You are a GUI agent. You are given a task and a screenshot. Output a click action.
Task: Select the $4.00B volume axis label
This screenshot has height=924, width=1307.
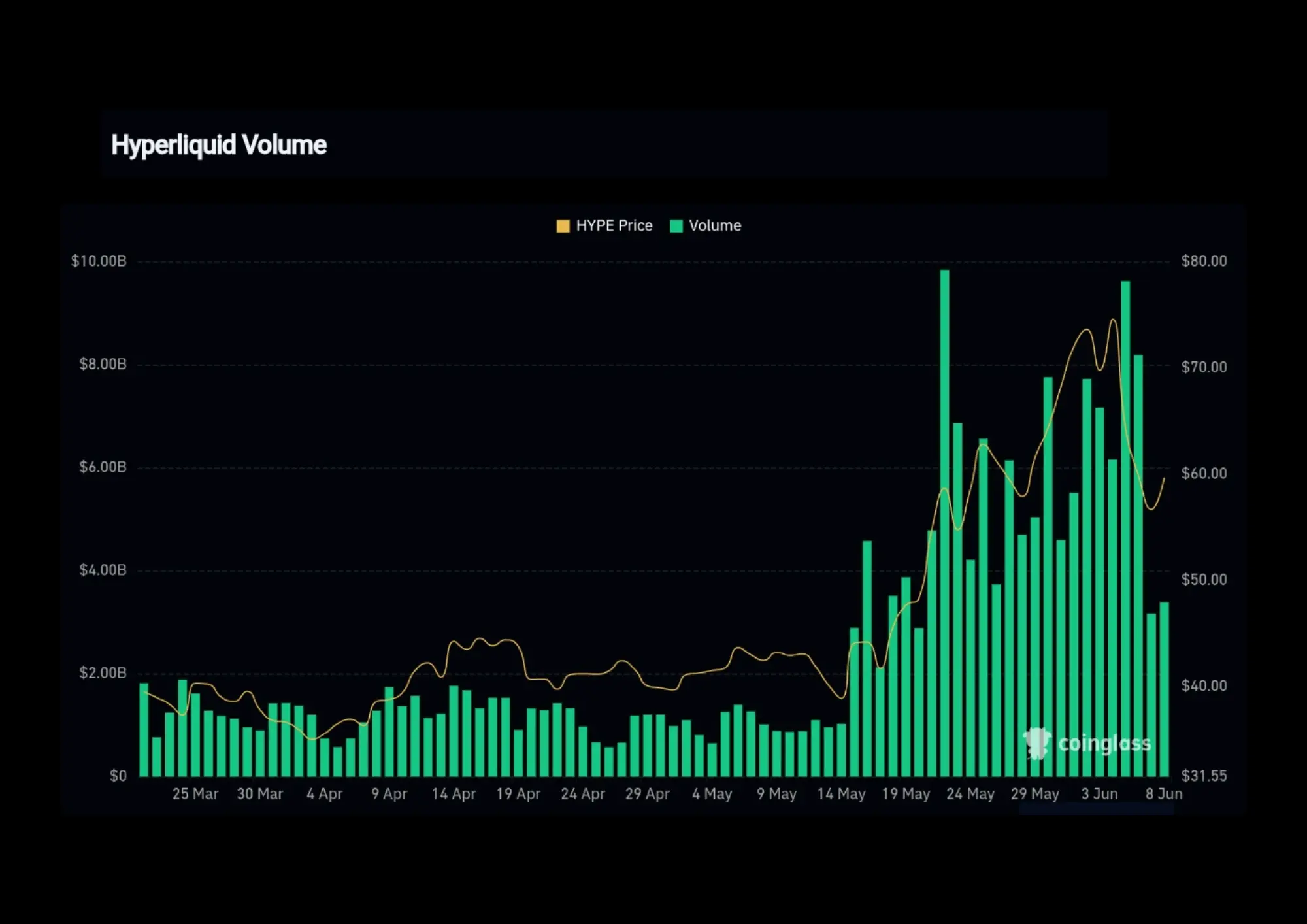click(x=103, y=570)
